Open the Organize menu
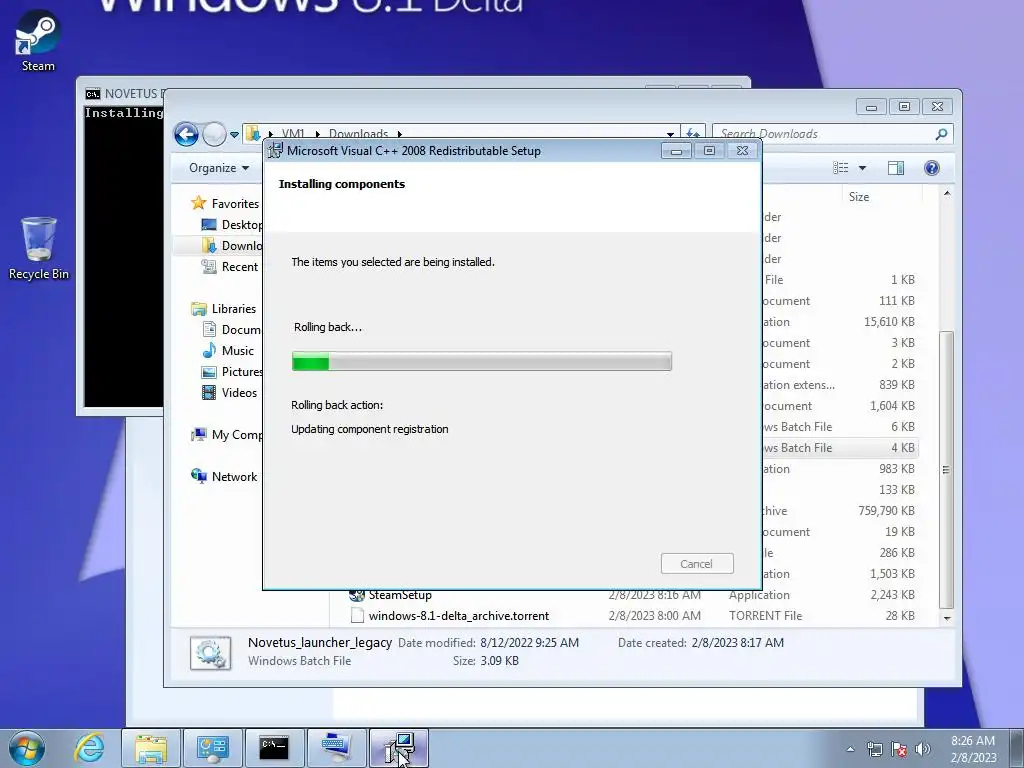The width and height of the screenshot is (1024, 768). tap(219, 168)
